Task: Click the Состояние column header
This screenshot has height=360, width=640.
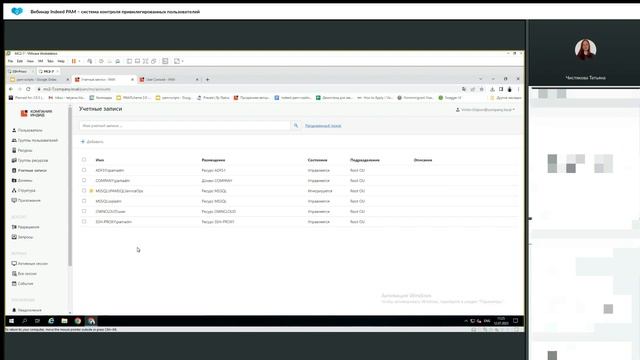Action: coord(318,160)
